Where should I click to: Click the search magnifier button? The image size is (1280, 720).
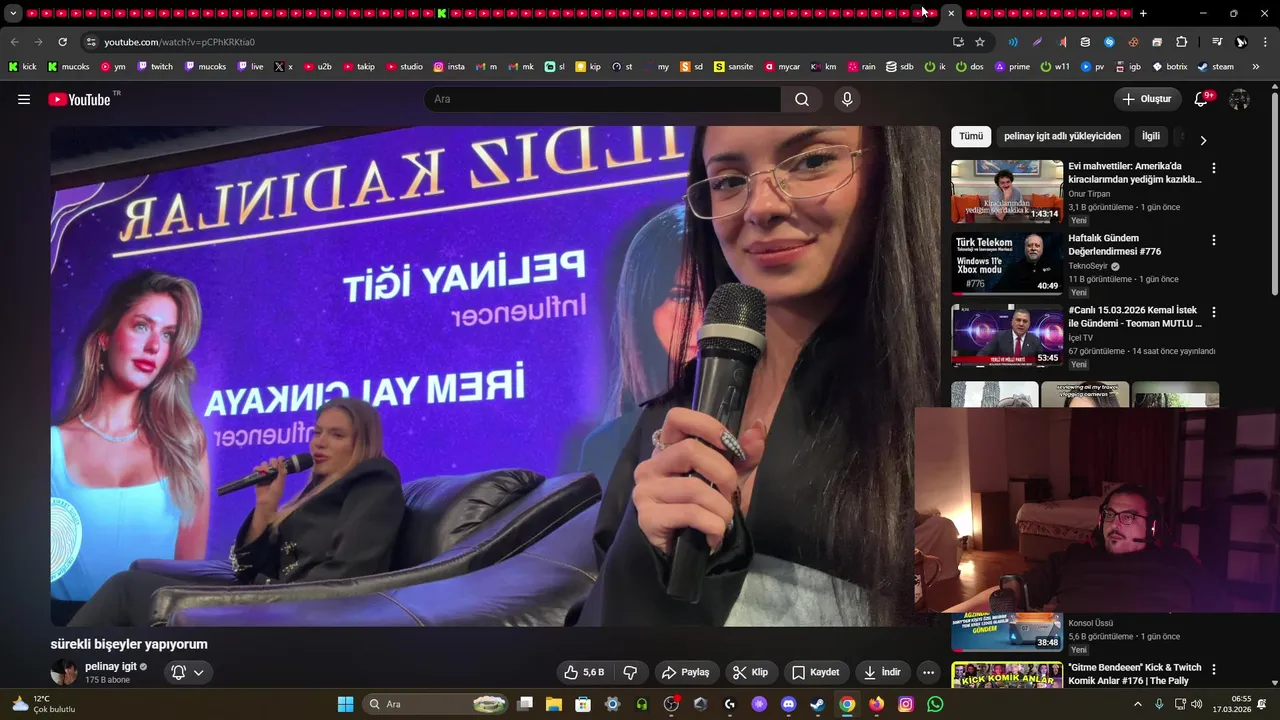coord(802,99)
